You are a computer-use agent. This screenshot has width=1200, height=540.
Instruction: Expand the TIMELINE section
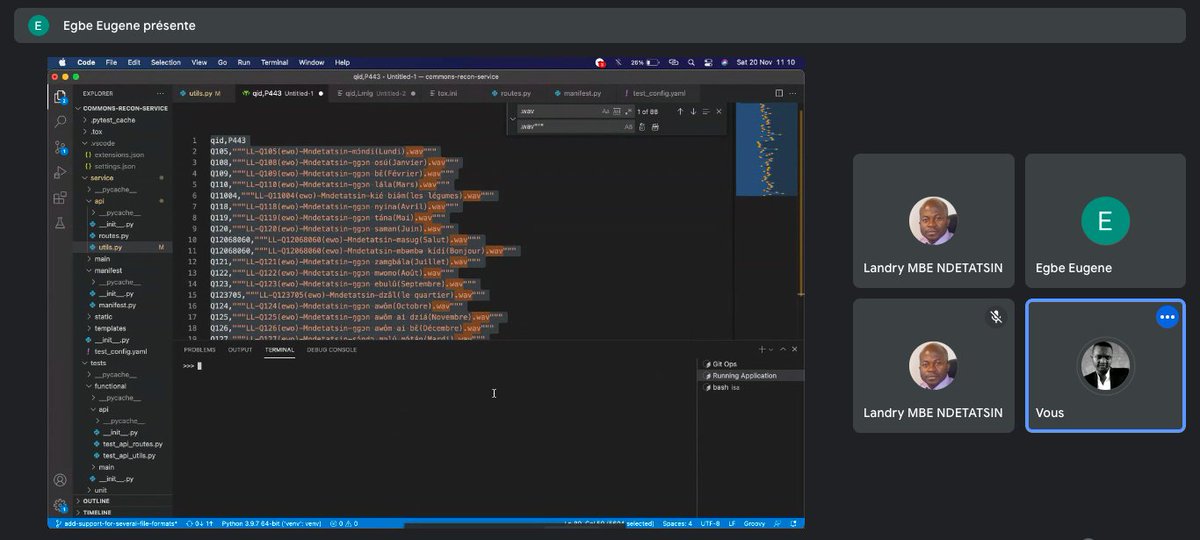tap(97, 512)
